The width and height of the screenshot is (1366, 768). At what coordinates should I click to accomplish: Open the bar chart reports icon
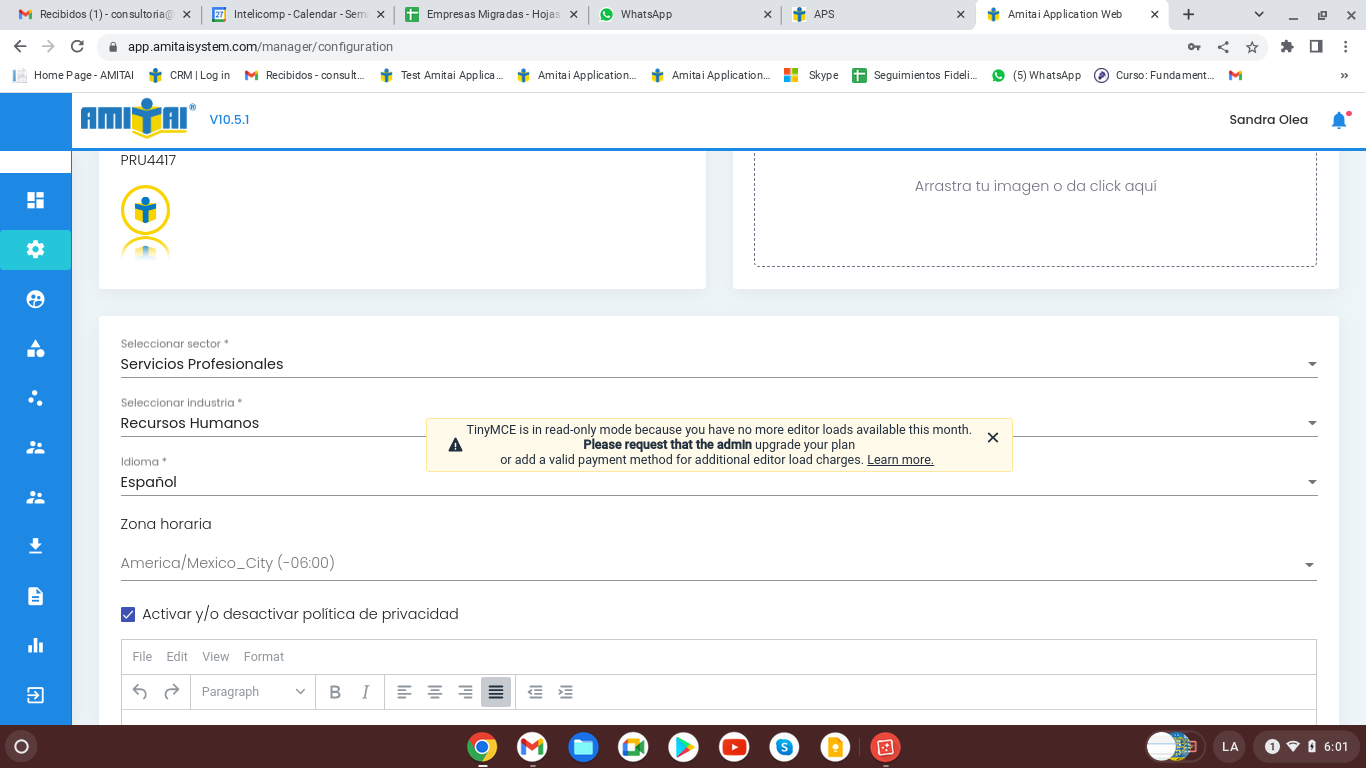(36, 645)
